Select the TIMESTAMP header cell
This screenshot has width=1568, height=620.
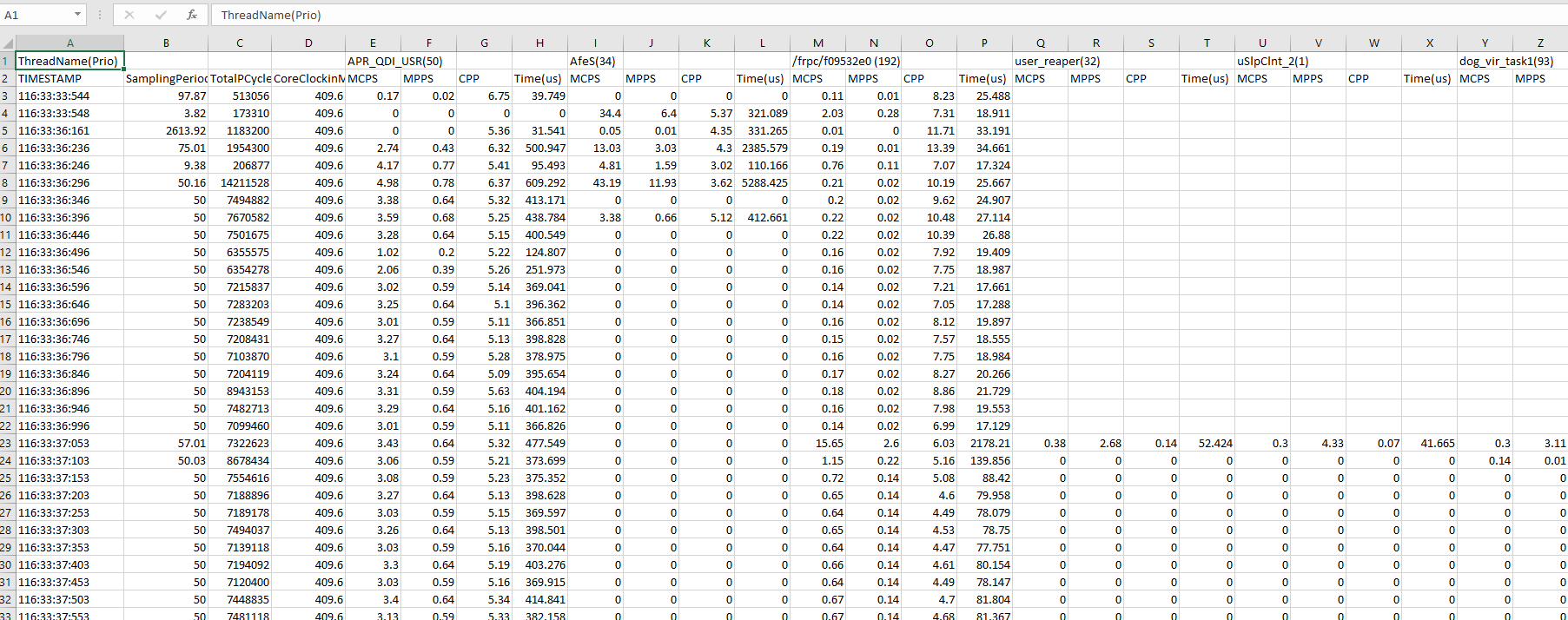(69, 78)
